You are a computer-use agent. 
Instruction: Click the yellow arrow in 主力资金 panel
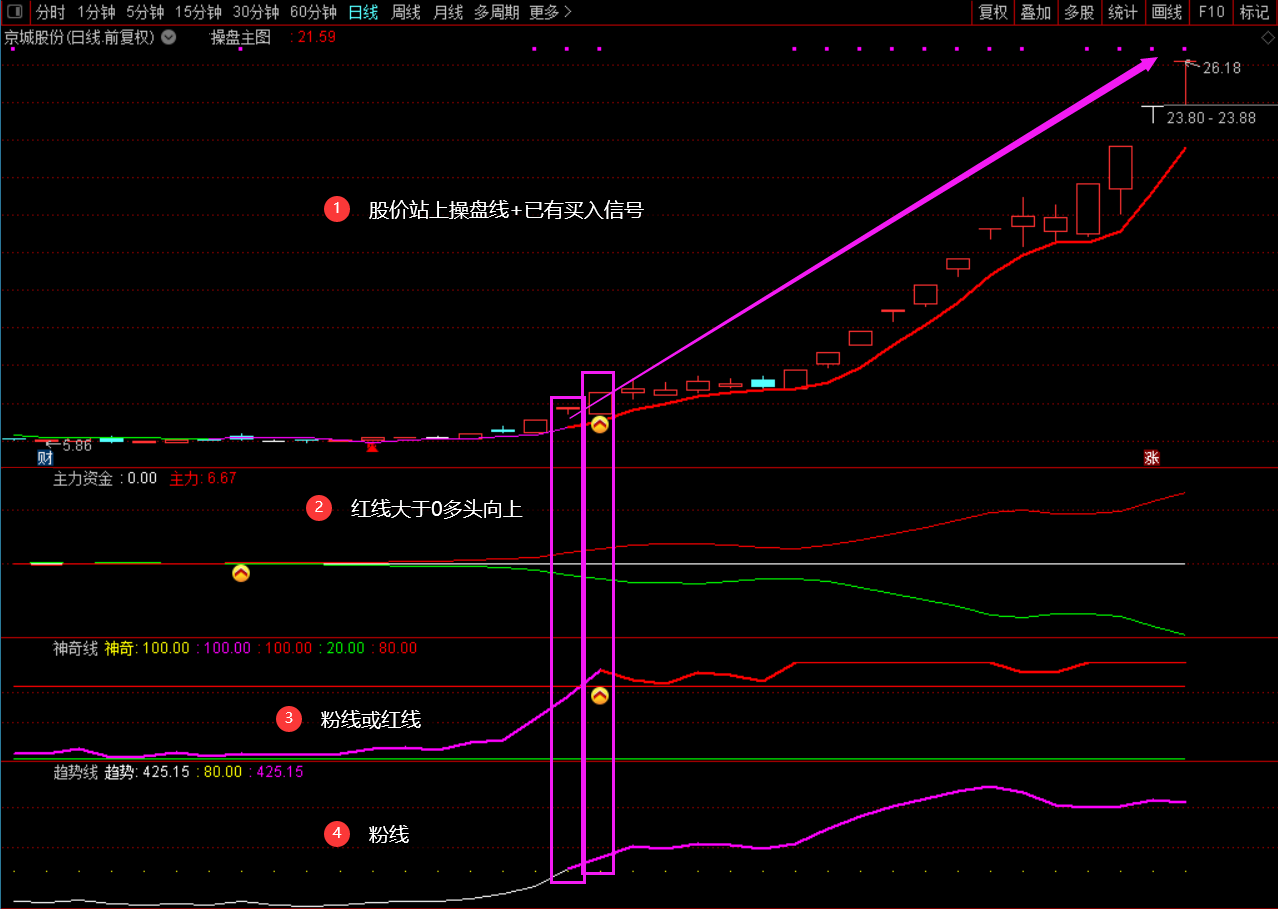coord(241,573)
